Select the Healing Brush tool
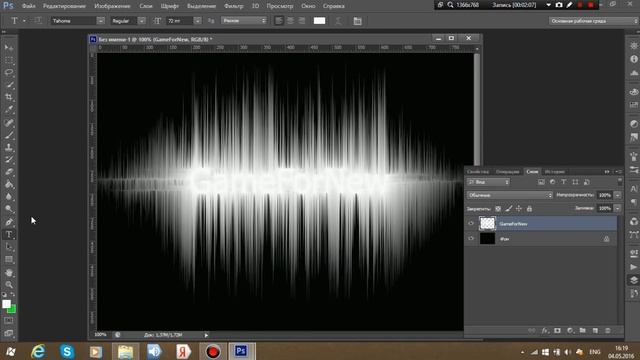Image resolution: width=640 pixels, height=360 pixels. pos(9,122)
